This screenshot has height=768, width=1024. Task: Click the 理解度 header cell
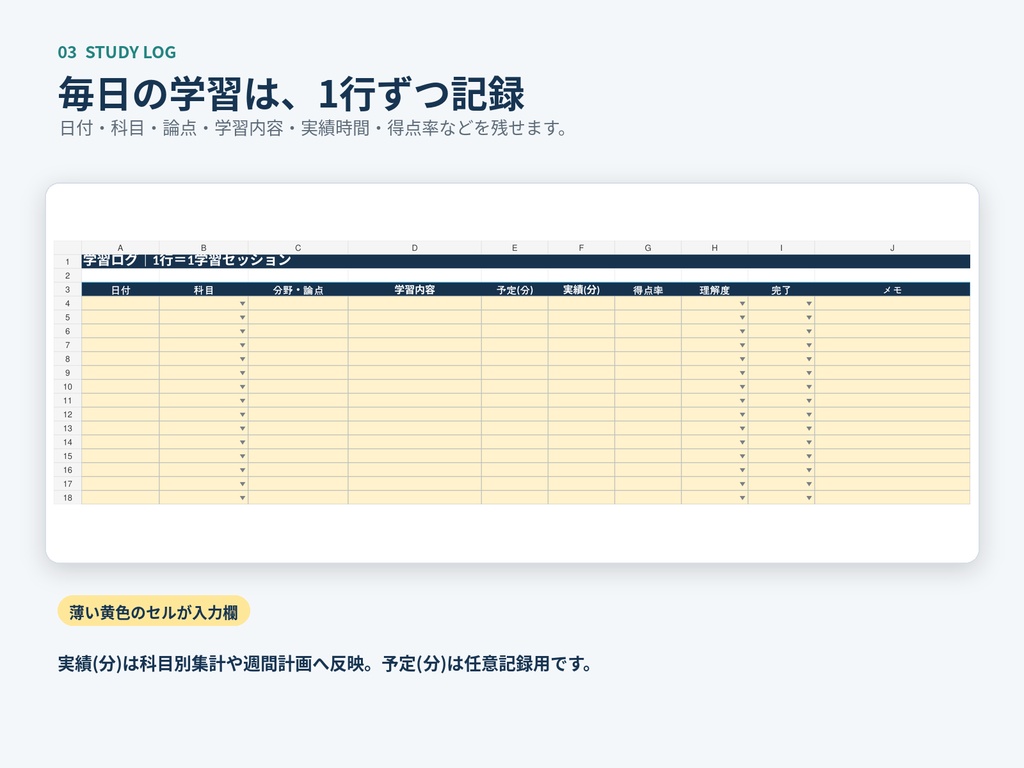[714, 289]
